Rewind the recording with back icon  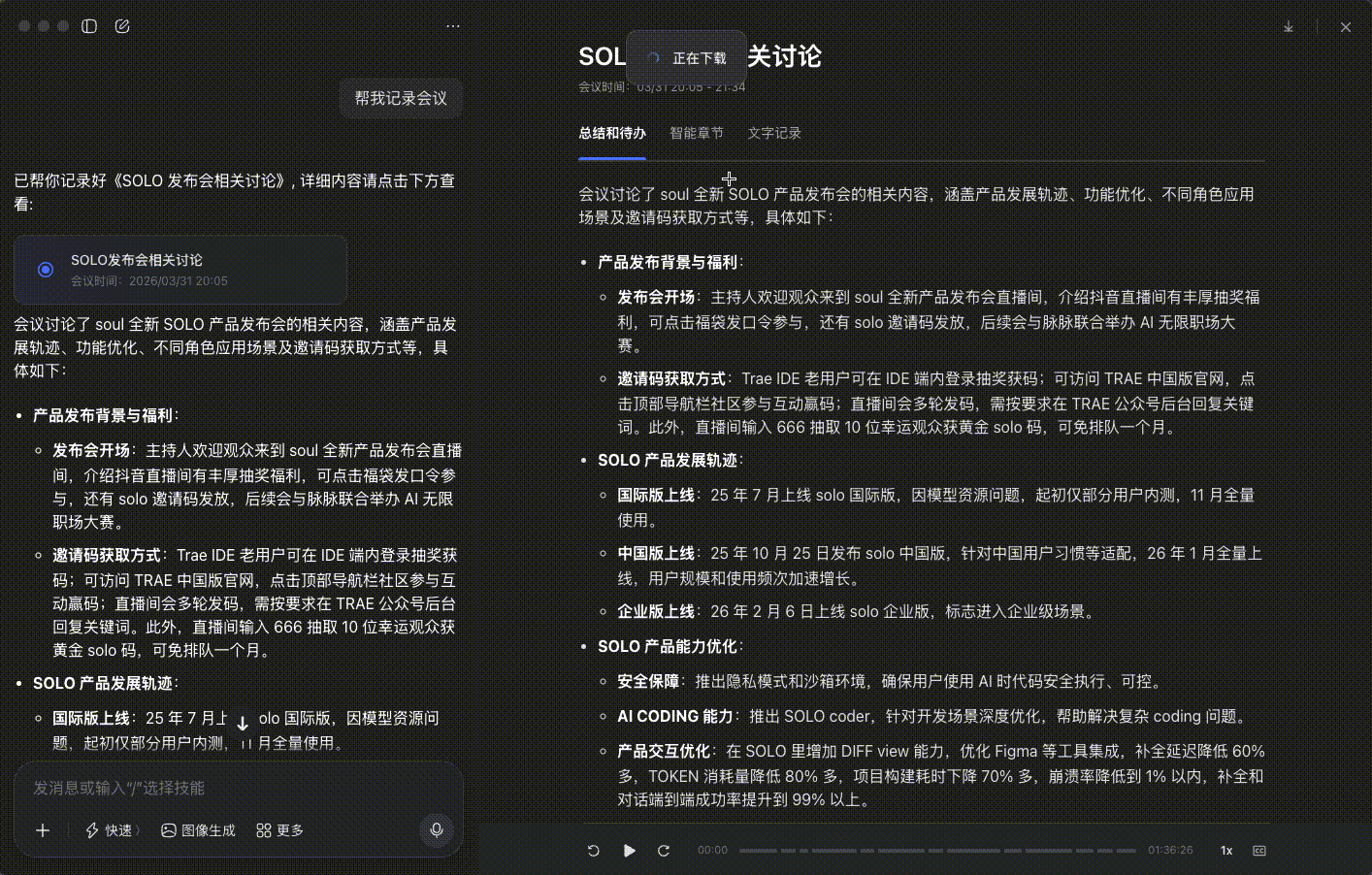[x=593, y=851]
